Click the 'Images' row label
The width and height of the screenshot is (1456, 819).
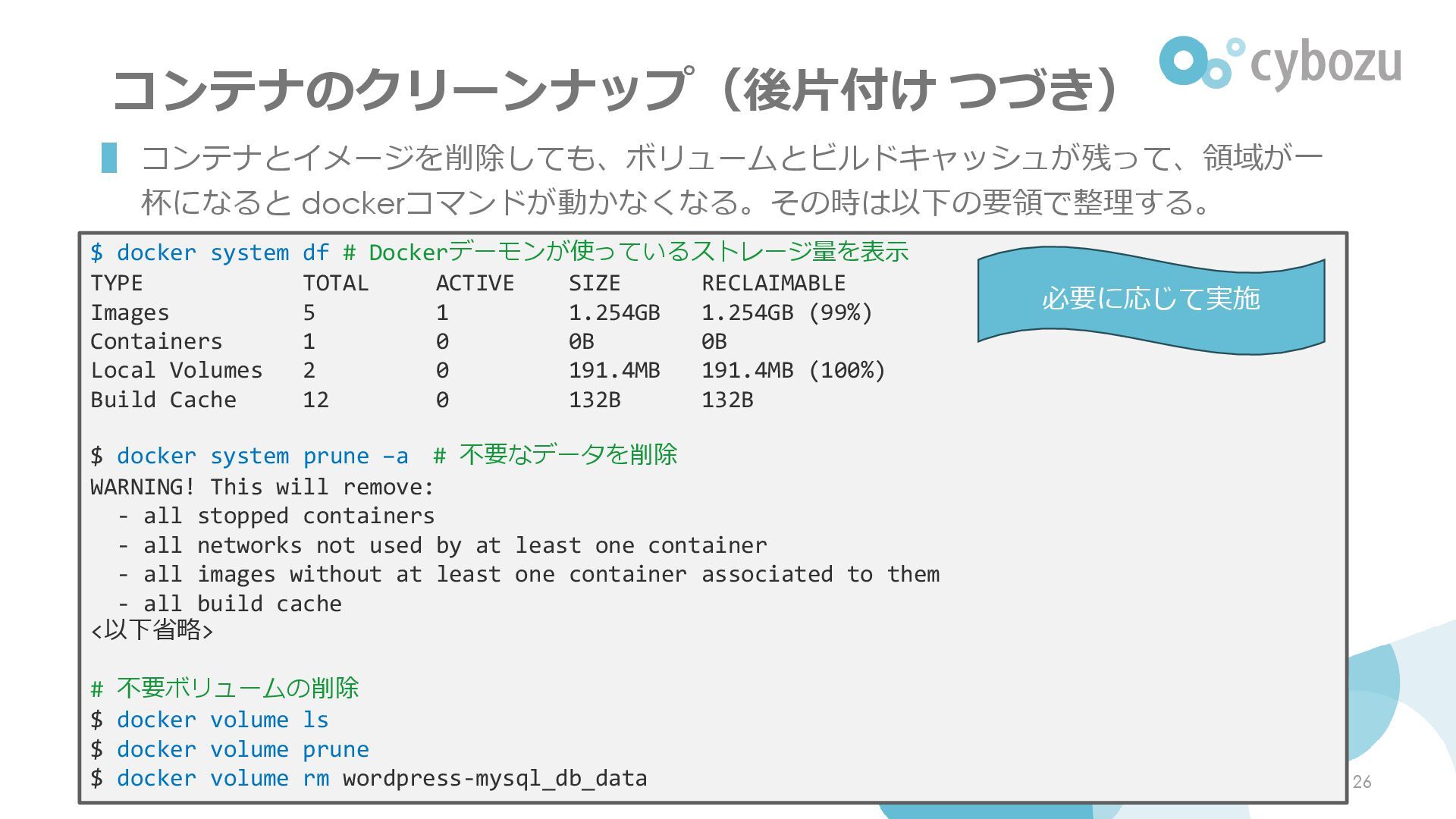tap(130, 312)
